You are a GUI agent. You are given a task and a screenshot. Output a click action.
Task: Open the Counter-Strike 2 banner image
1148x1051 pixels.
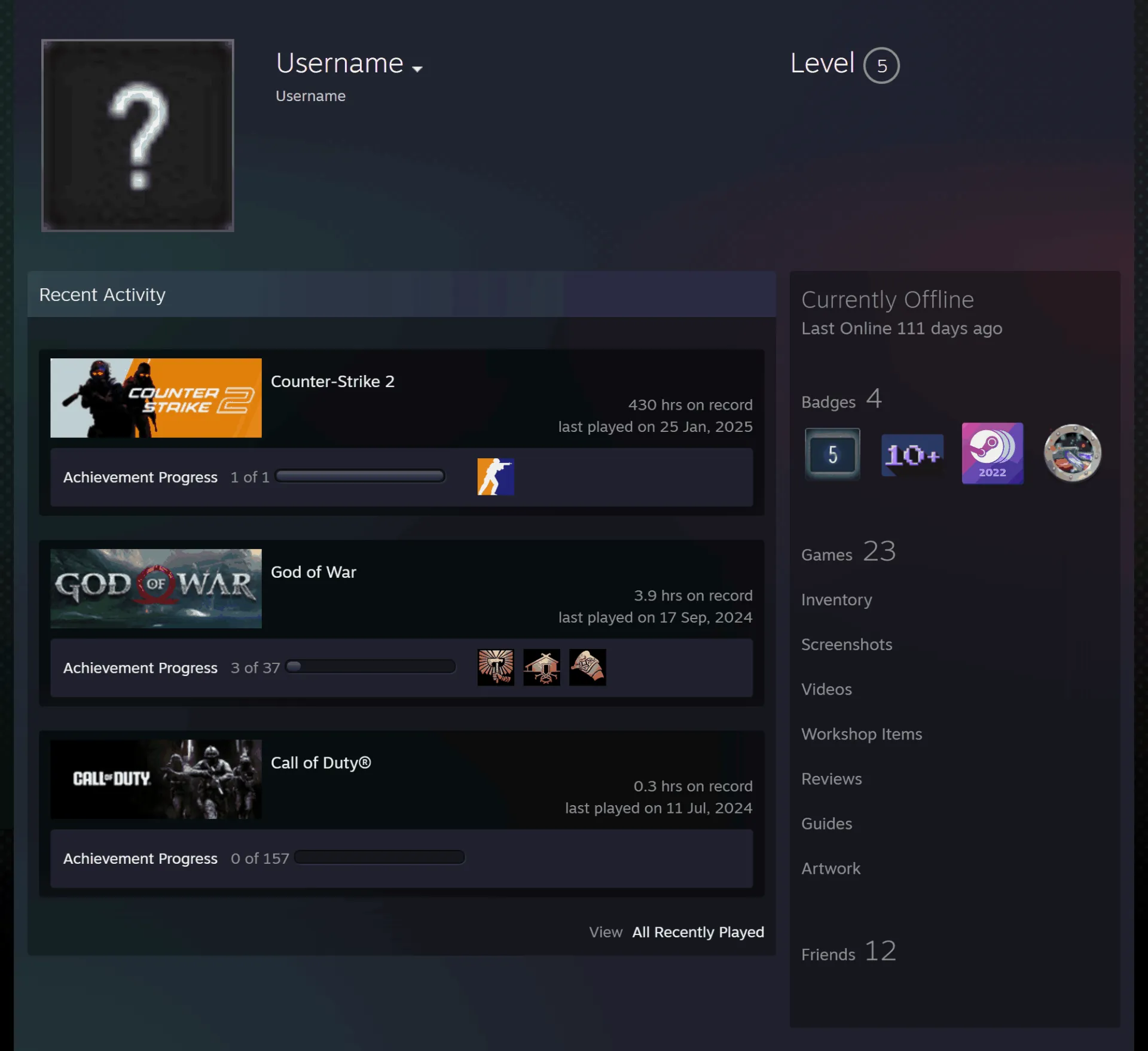pyautogui.click(x=156, y=398)
